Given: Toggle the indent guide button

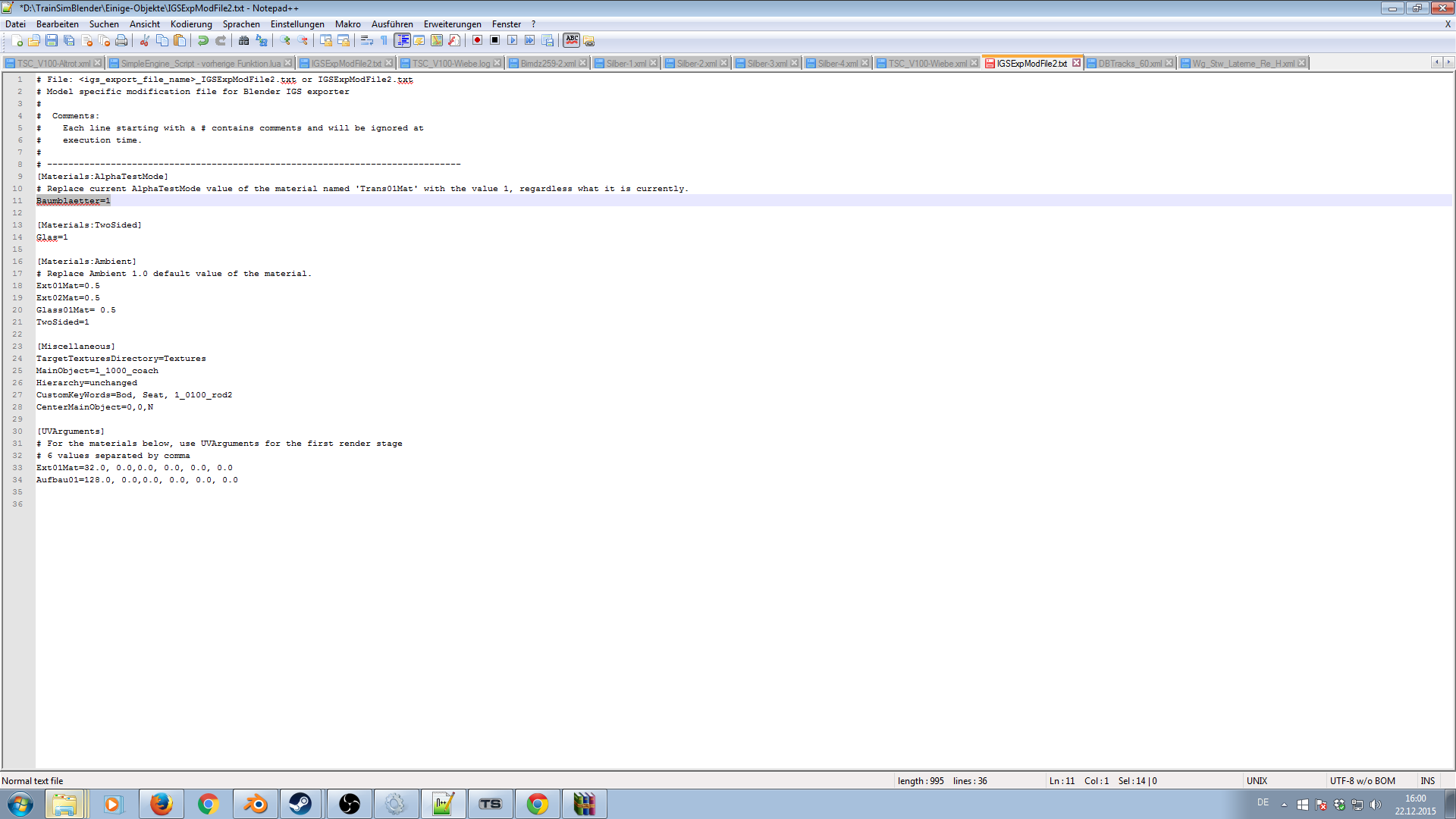Looking at the screenshot, I should 402,41.
